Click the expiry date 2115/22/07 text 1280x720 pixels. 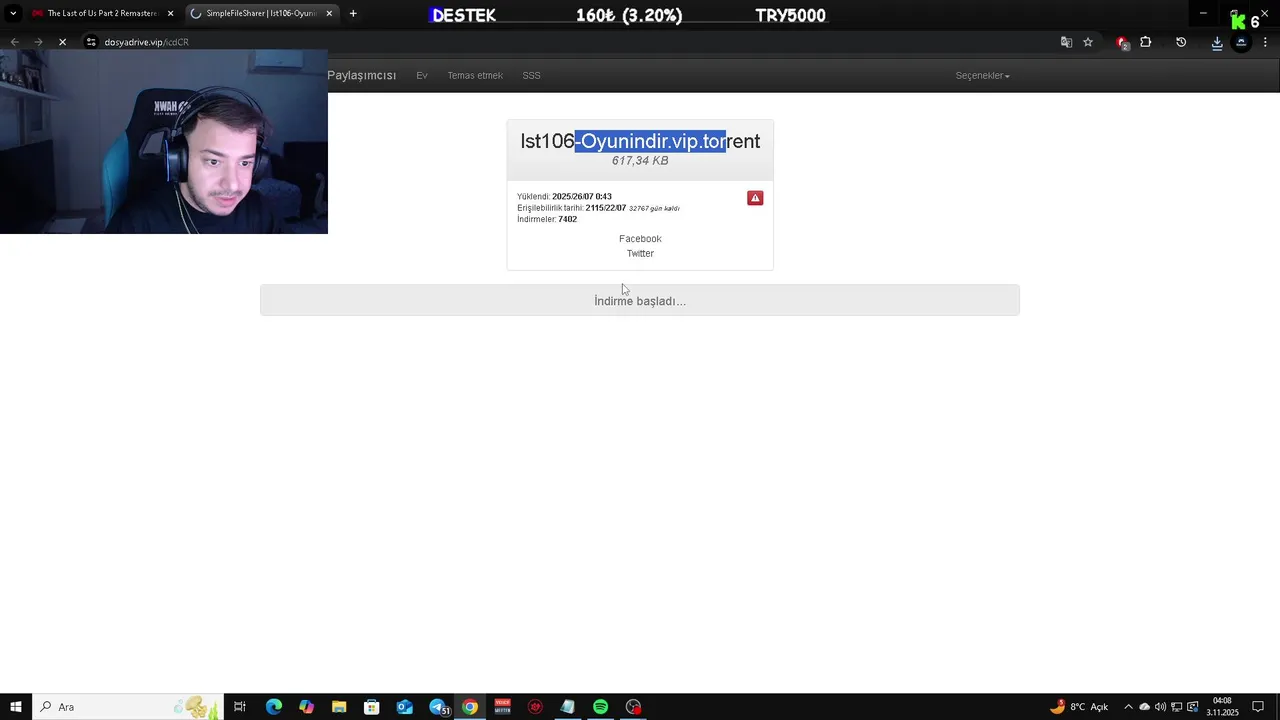click(x=606, y=208)
